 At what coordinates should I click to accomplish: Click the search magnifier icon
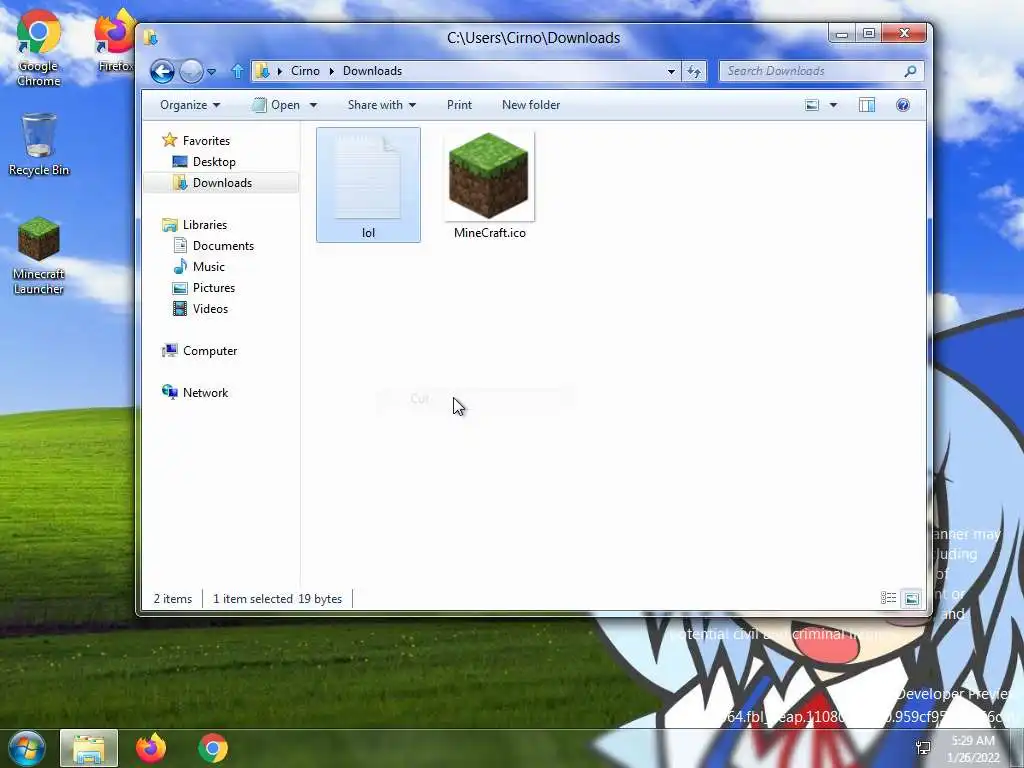(910, 71)
